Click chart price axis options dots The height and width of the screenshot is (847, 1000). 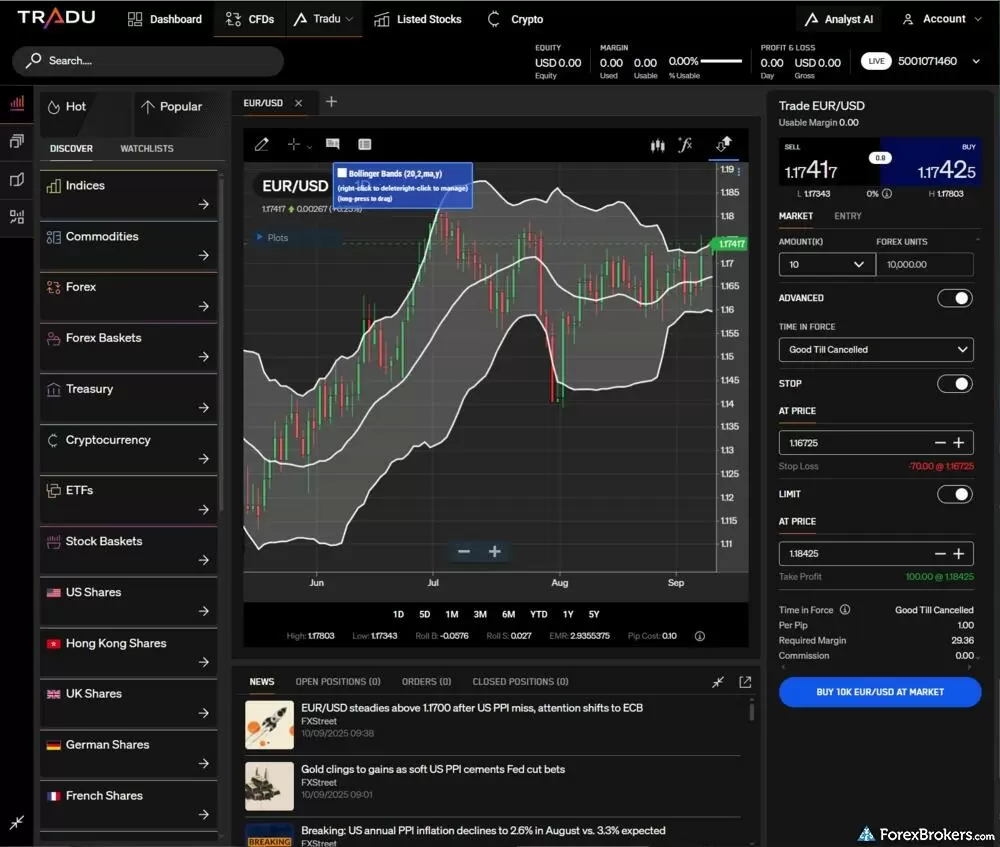click(x=739, y=171)
